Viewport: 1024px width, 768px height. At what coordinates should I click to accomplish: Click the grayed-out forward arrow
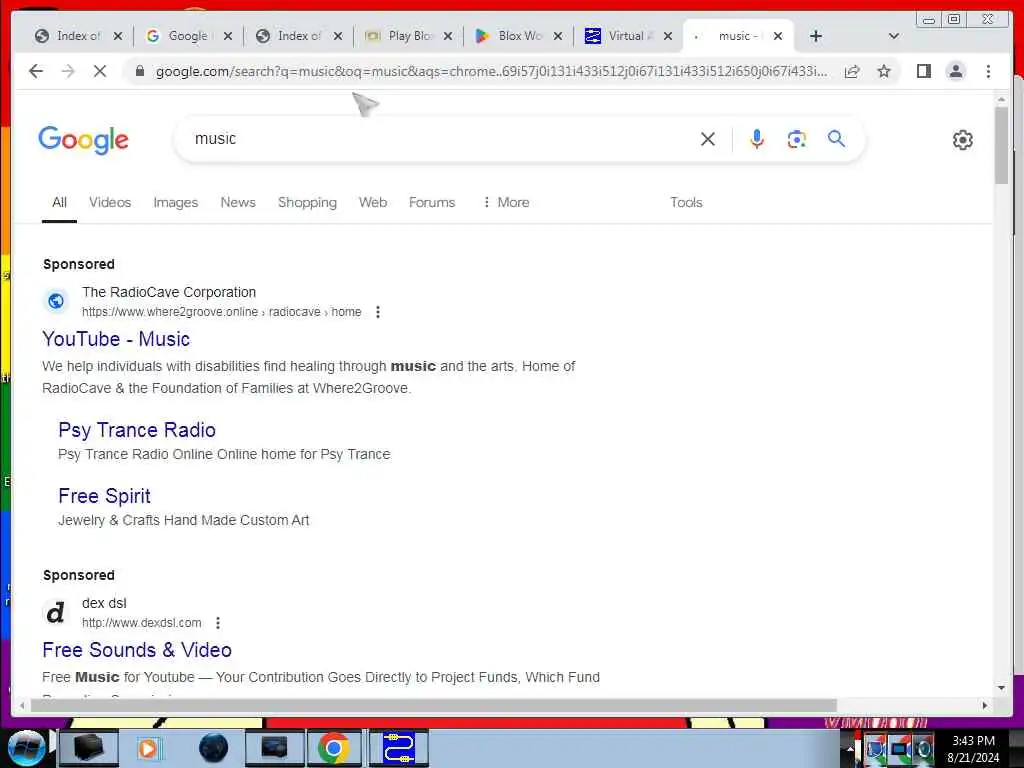click(x=68, y=71)
